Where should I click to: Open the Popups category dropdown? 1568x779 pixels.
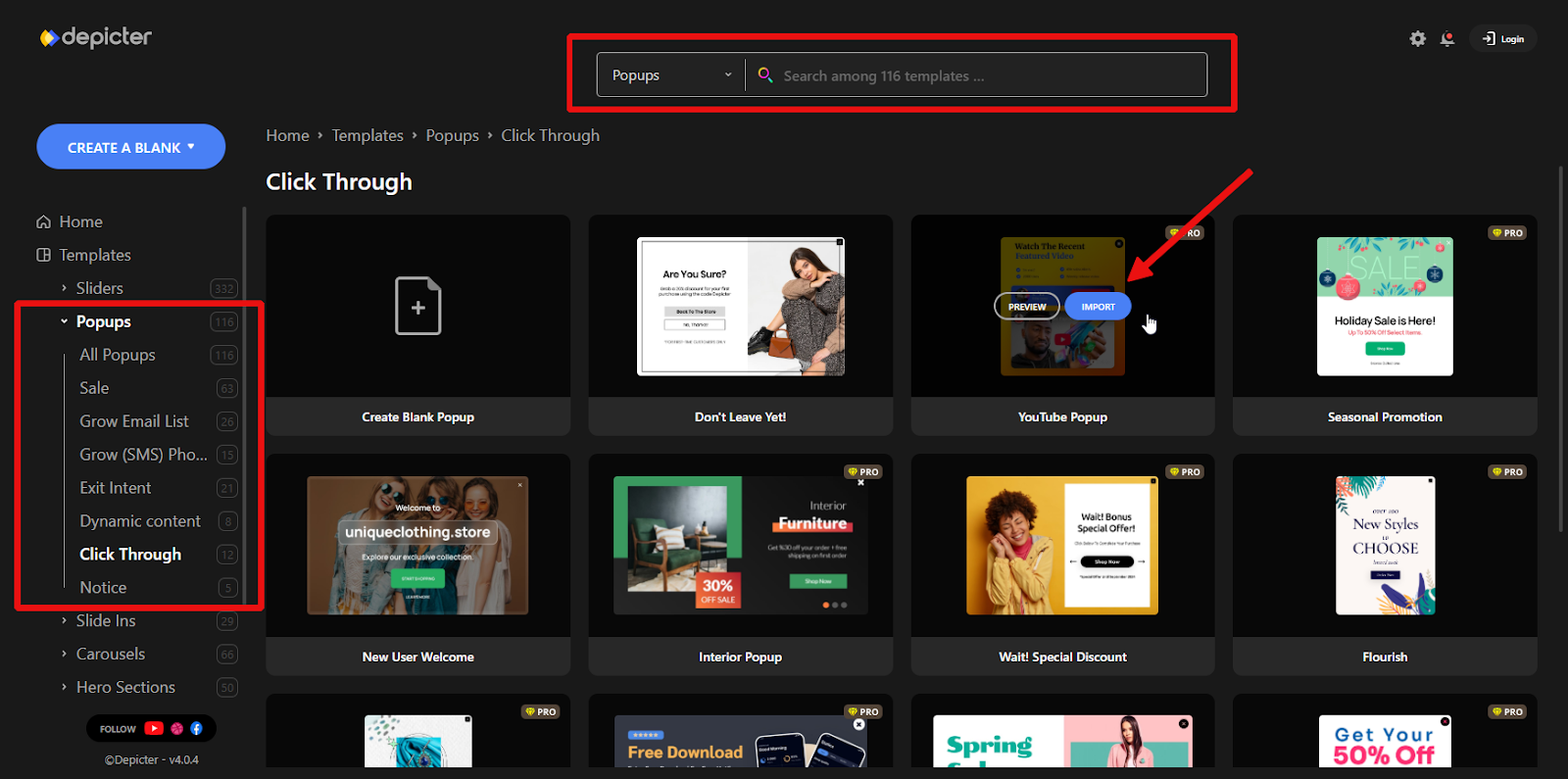(x=671, y=74)
